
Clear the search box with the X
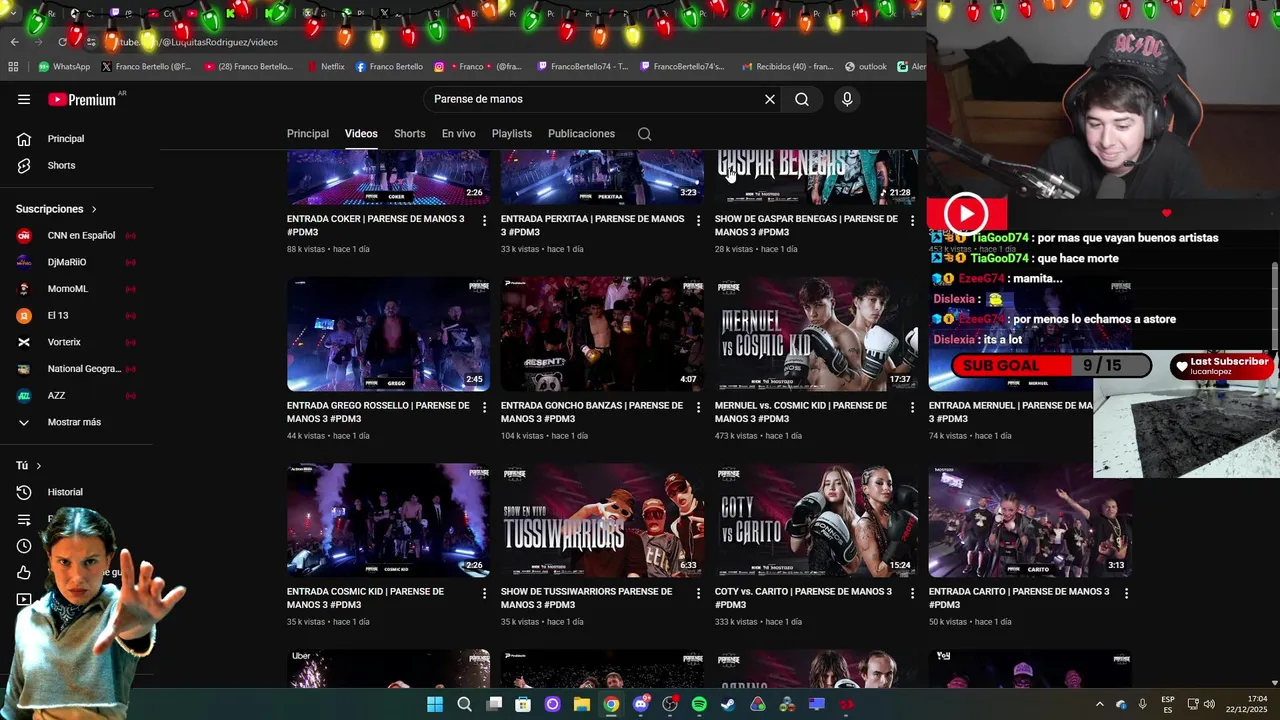(x=770, y=99)
